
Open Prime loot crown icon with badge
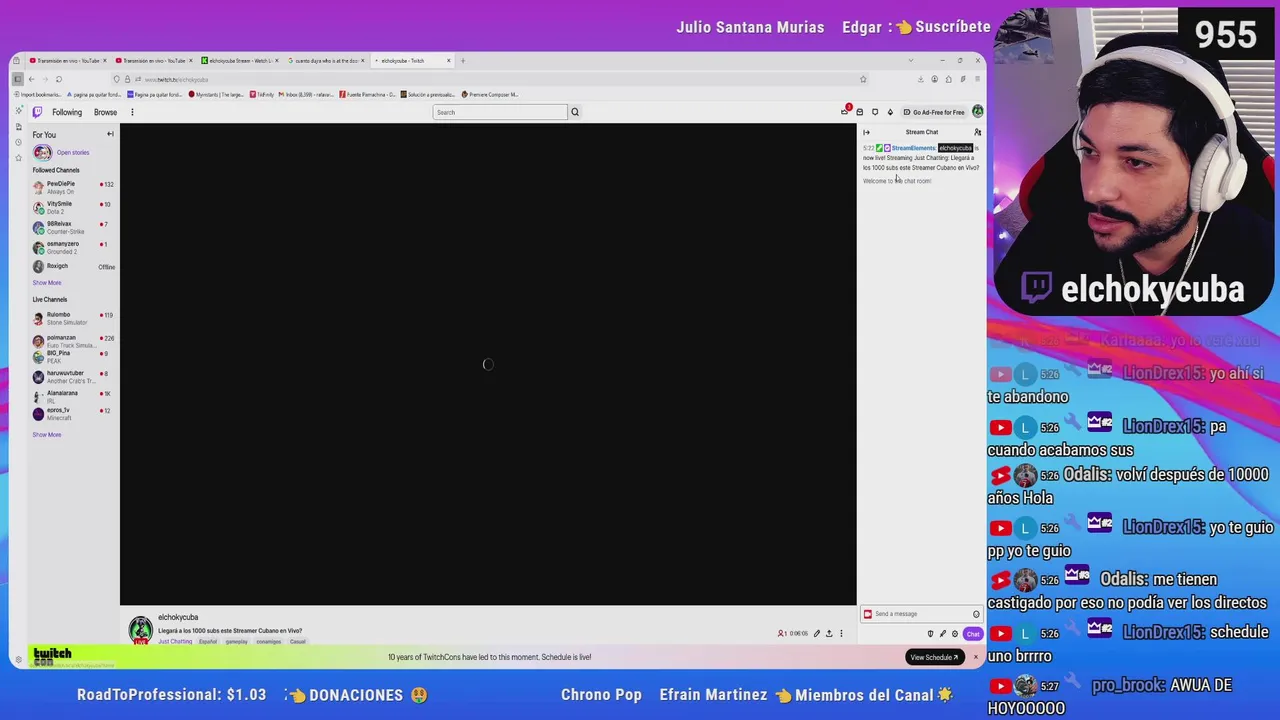point(845,112)
